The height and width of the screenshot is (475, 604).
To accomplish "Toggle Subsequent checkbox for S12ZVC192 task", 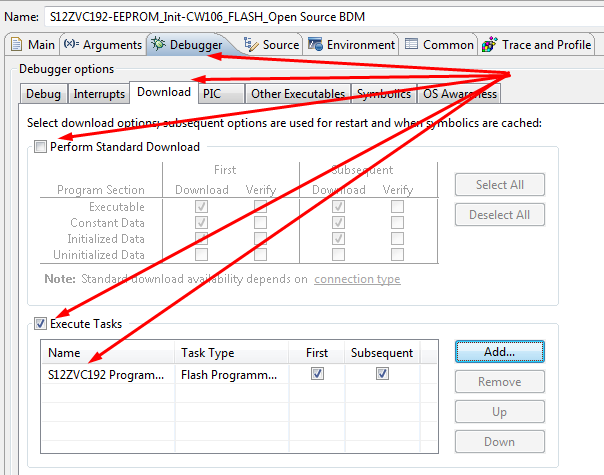I will (382, 374).
